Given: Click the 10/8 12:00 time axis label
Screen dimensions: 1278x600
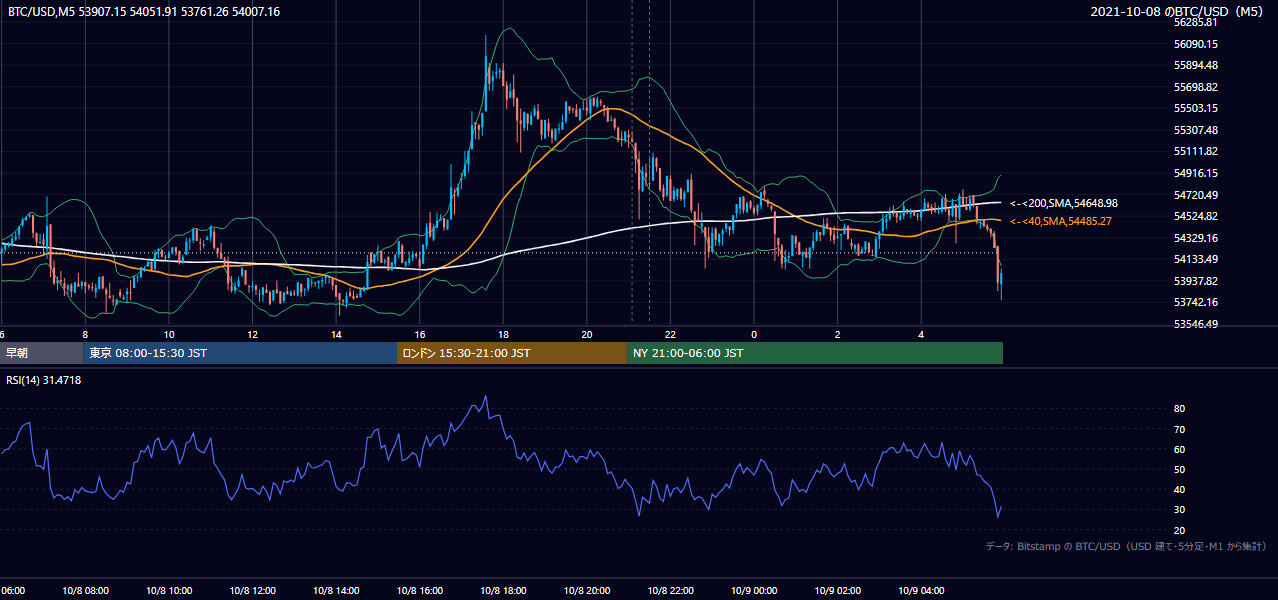Looking at the screenshot, I should [x=252, y=590].
